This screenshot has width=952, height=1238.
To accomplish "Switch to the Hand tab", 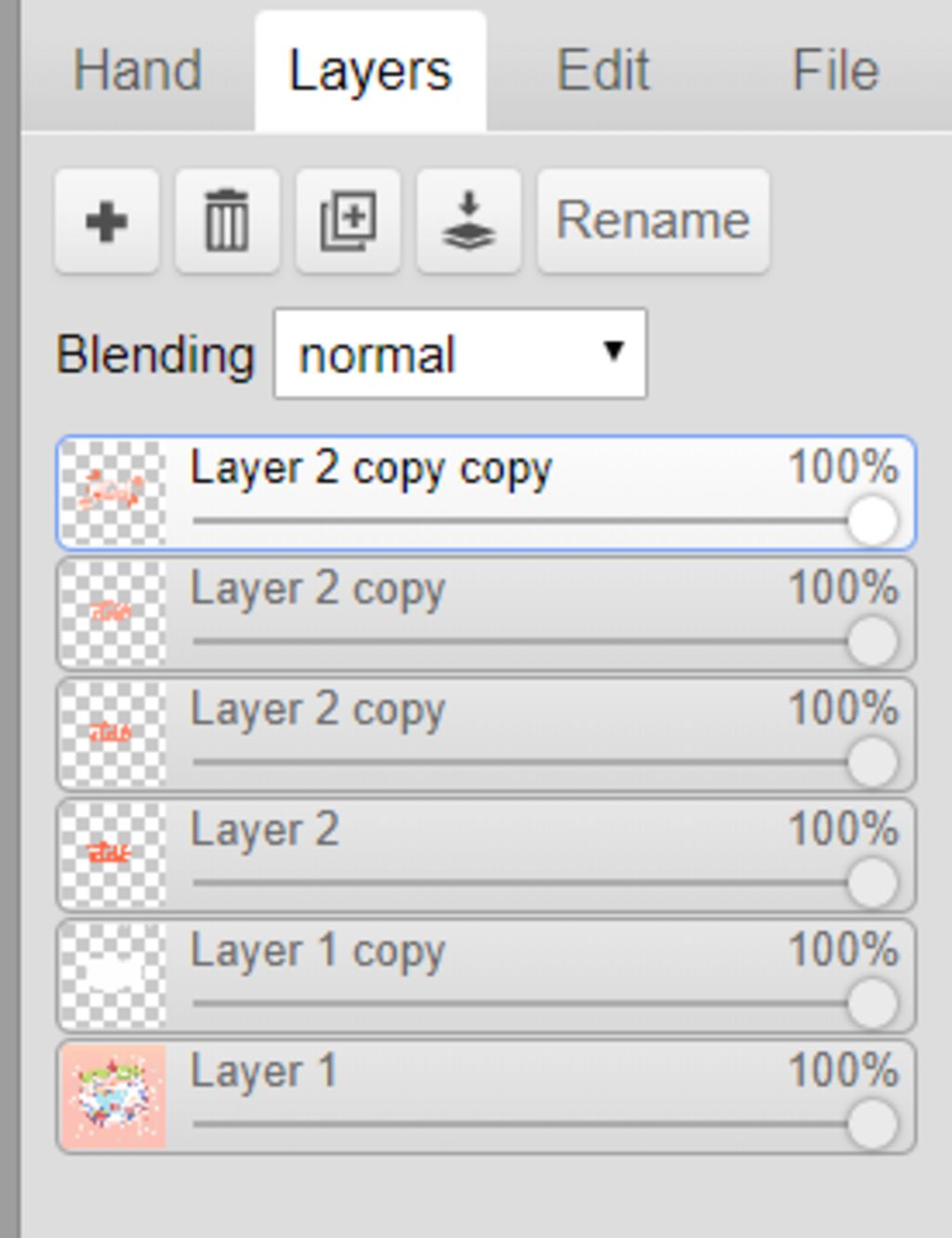I will (x=138, y=71).
